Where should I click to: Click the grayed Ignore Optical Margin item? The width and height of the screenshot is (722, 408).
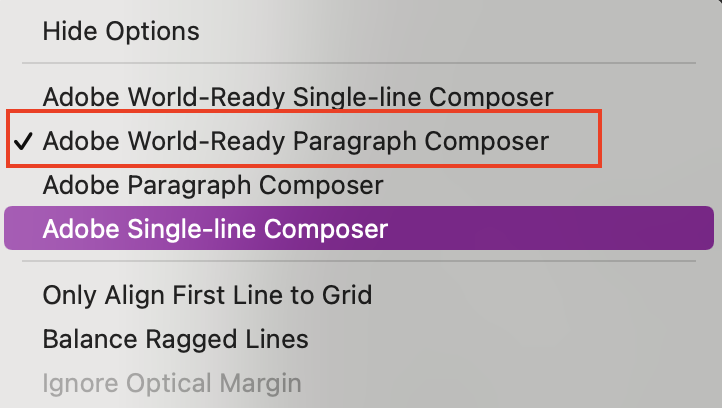[x=171, y=383]
